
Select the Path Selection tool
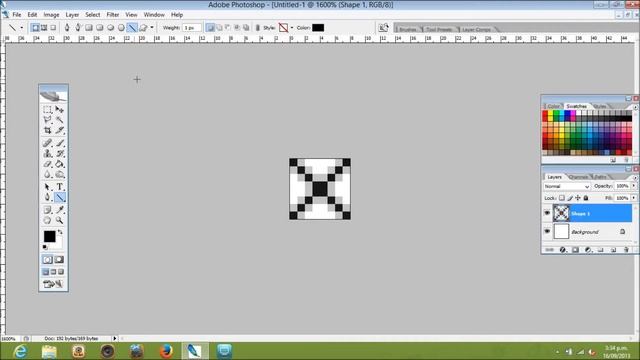click(47, 187)
